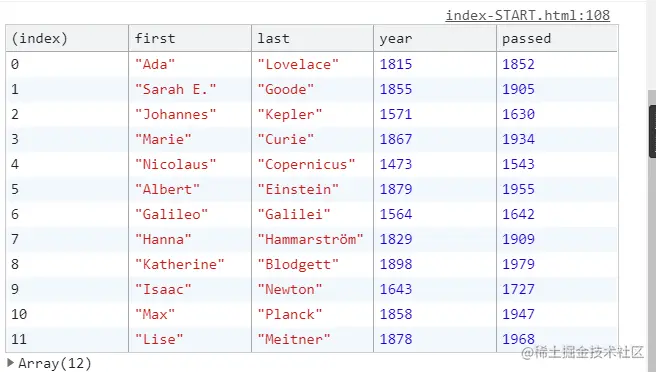Click the (index) column header

pos(67,38)
